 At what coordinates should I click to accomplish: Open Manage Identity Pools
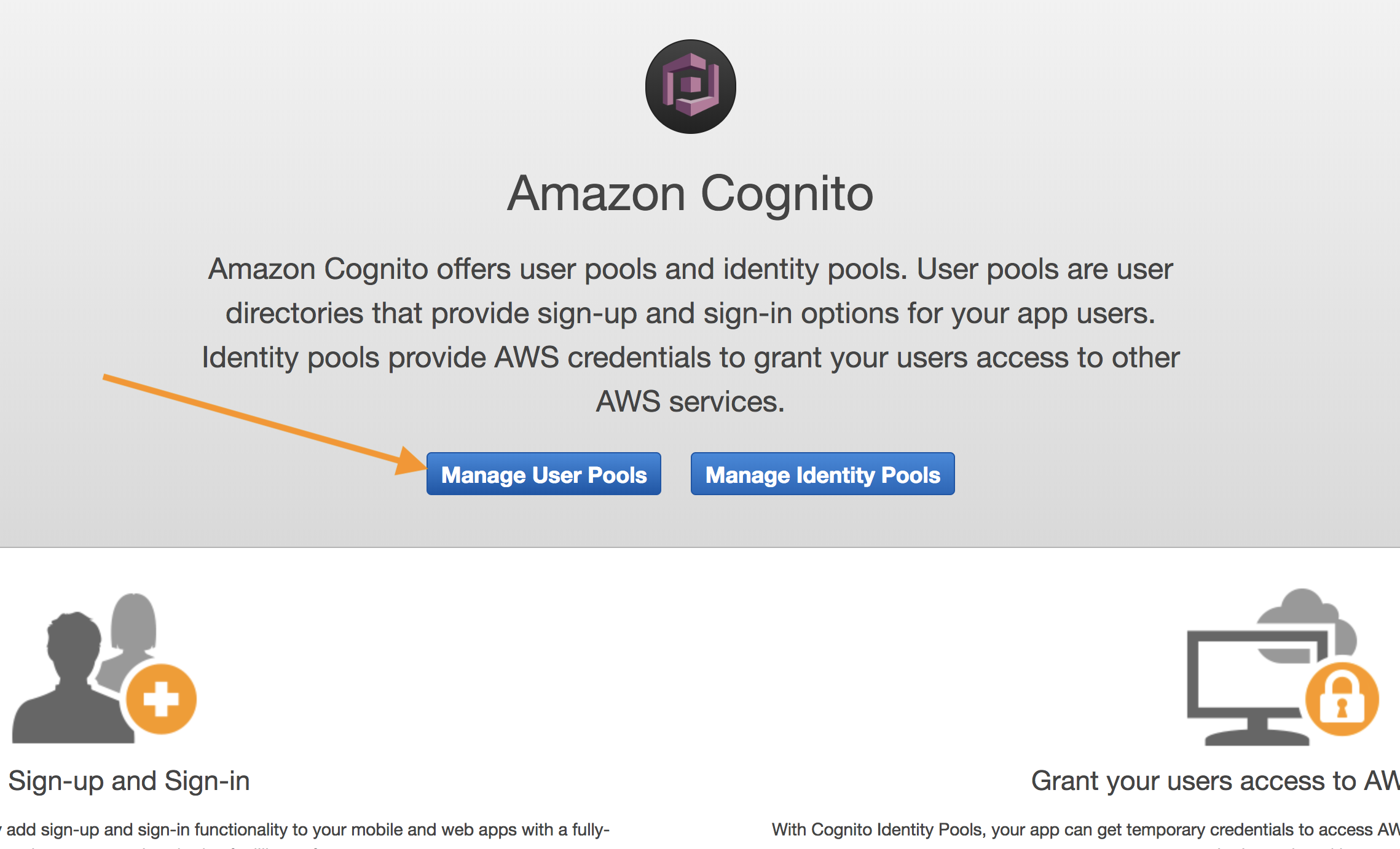822,474
